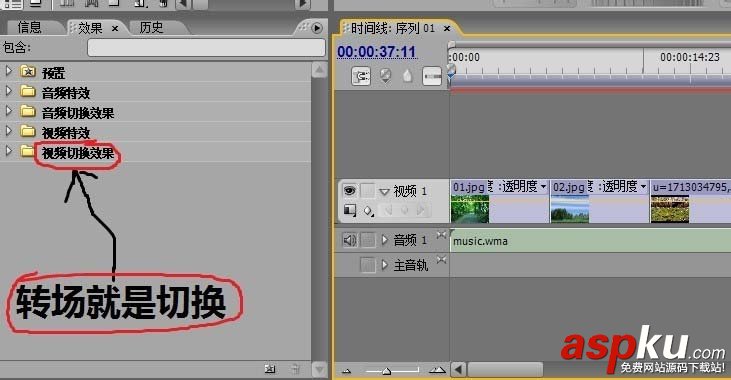731x380 pixels.
Task: Expand the 预置 folder triangle
Action: pyautogui.click(x=8, y=71)
